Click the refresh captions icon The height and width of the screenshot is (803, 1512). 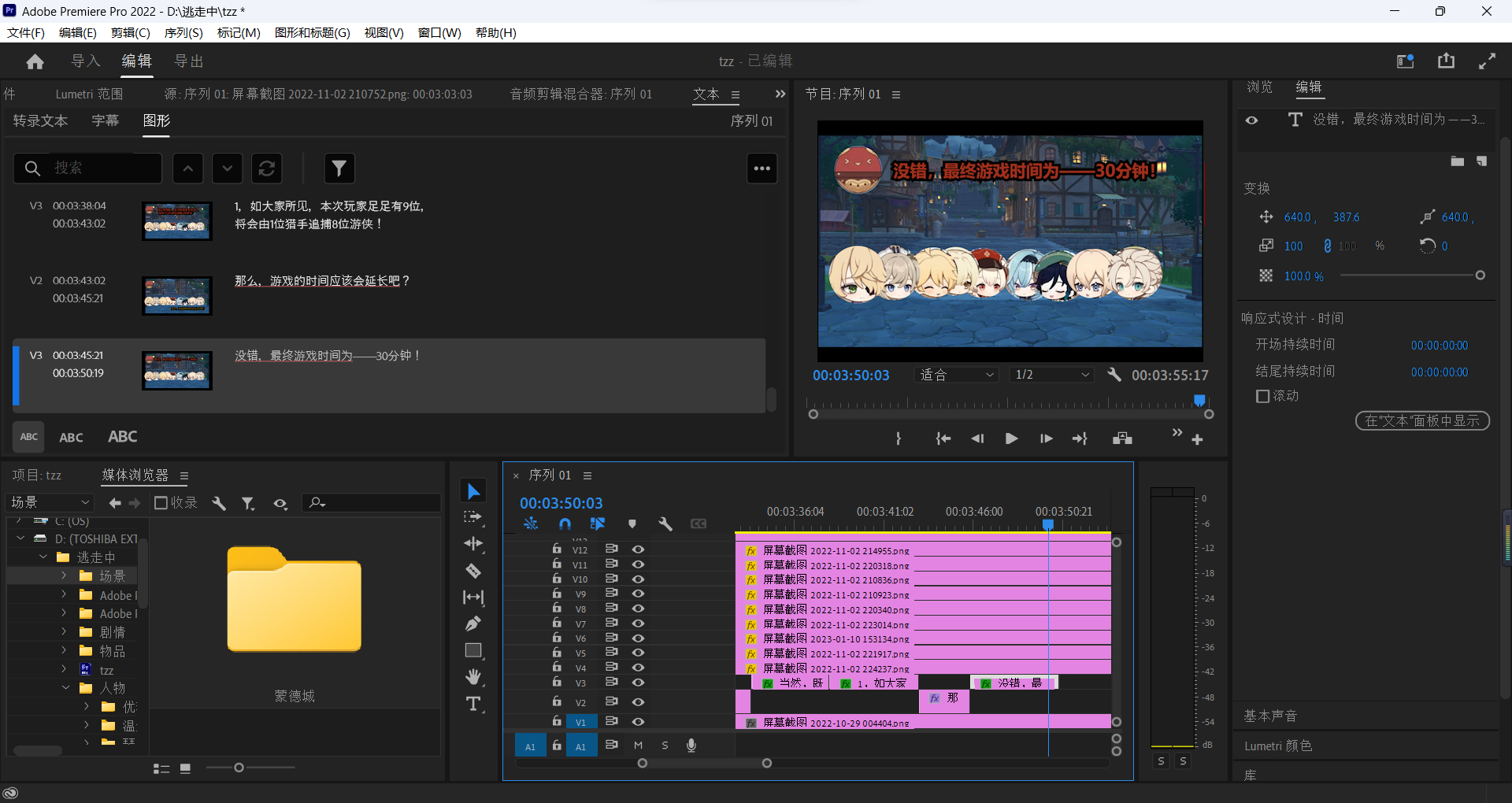tap(267, 168)
